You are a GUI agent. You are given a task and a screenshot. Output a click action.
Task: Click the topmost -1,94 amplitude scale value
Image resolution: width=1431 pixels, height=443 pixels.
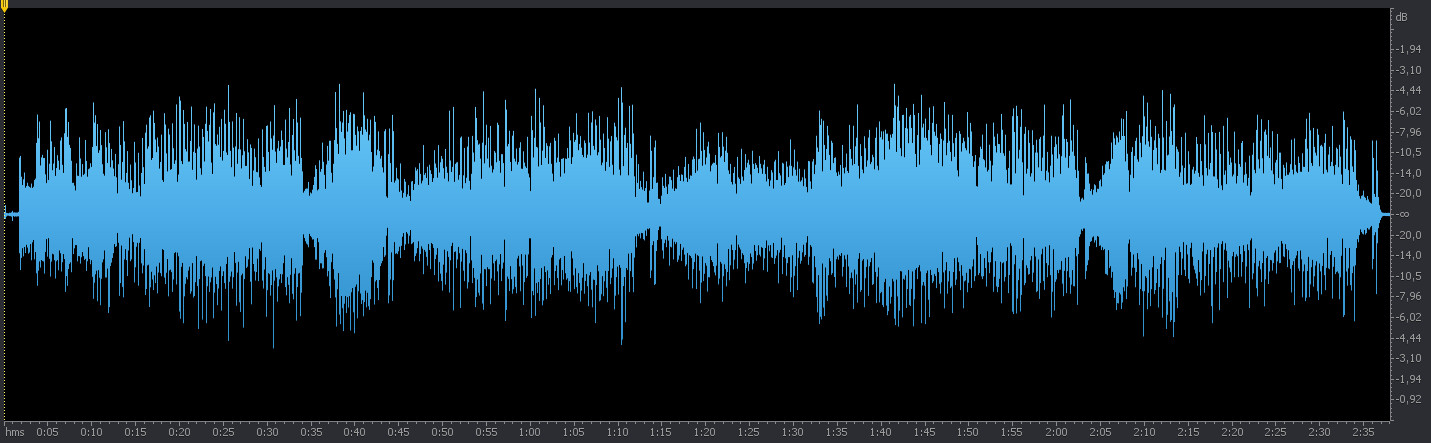click(1410, 49)
